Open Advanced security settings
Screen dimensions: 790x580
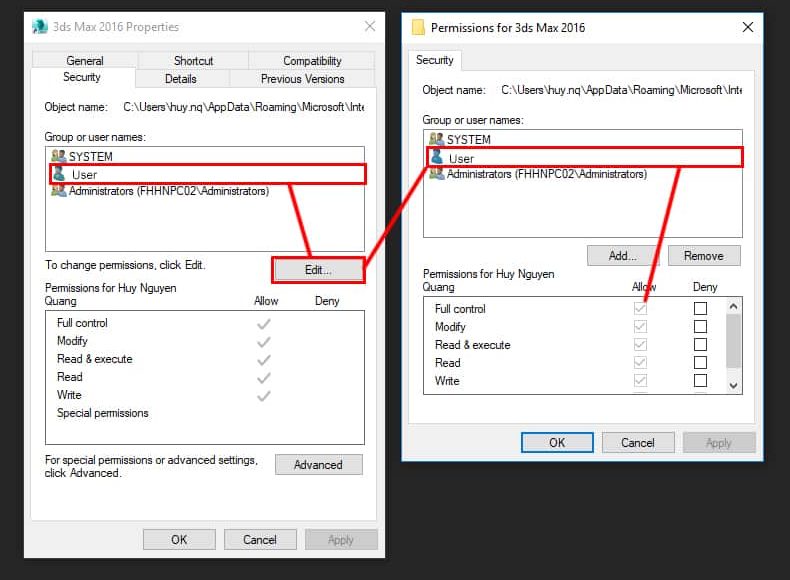(x=318, y=465)
